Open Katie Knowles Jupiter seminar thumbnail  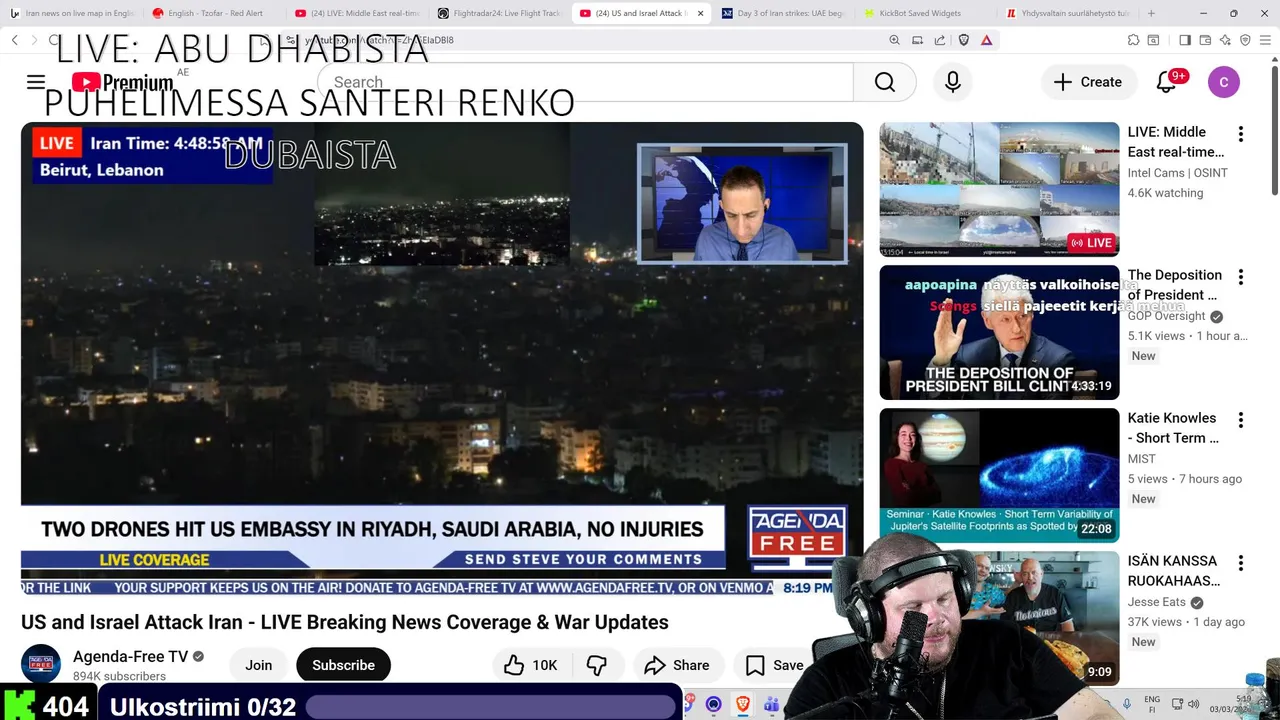coord(999,475)
